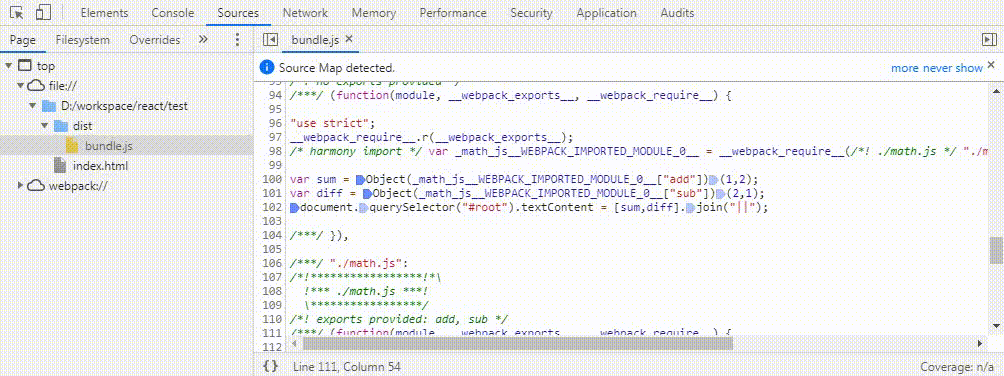Screen dimensions: 1004x376
Task: Open the navigator three-dot menu
Action: [237, 40]
